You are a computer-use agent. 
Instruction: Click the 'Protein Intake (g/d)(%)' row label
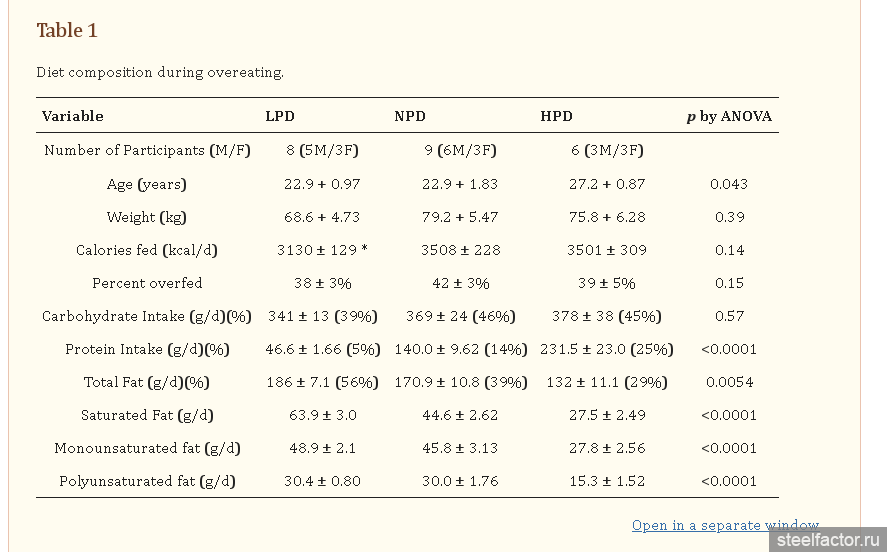tap(147, 349)
